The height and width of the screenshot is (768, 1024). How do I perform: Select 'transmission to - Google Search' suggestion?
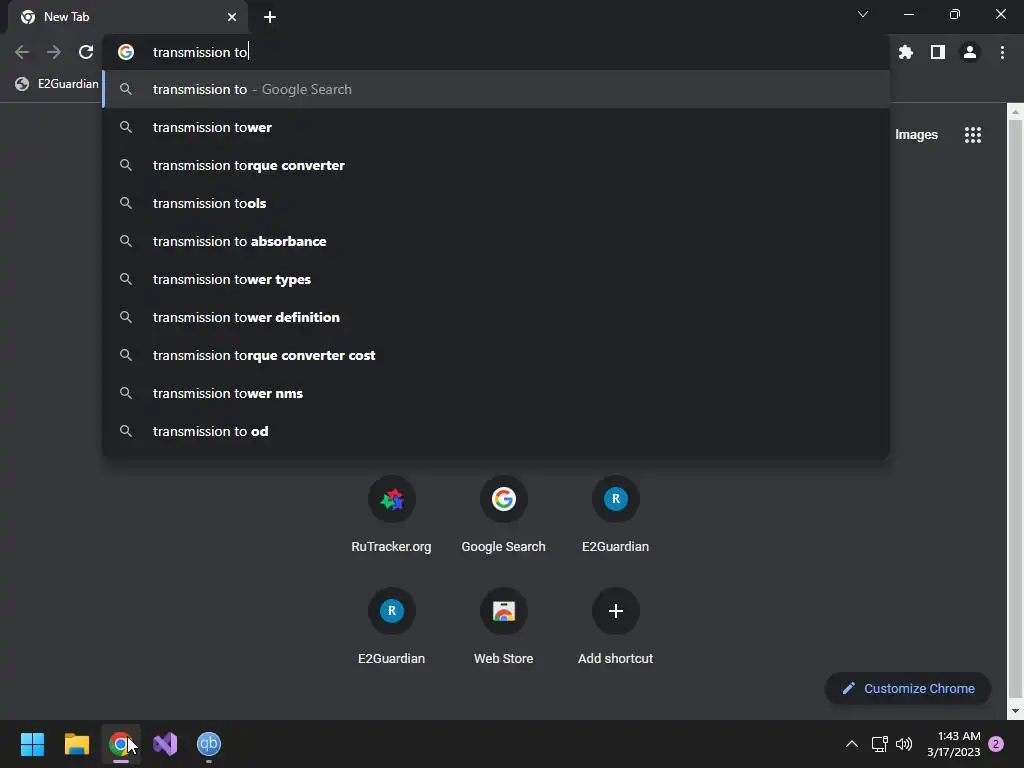point(496,89)
